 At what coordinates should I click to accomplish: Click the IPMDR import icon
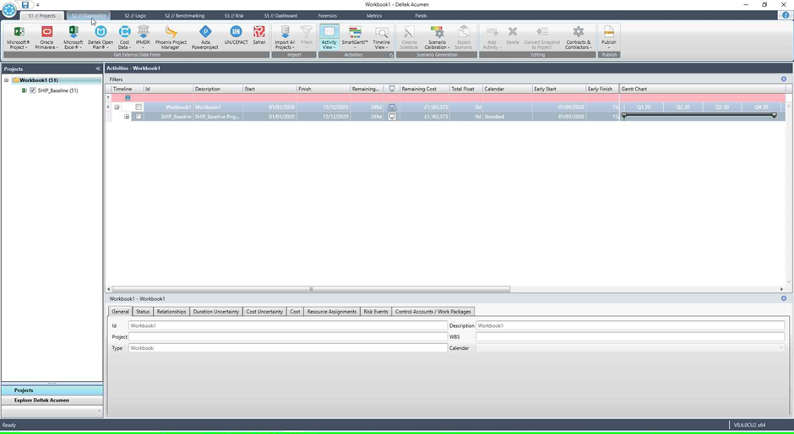point(143,37)
